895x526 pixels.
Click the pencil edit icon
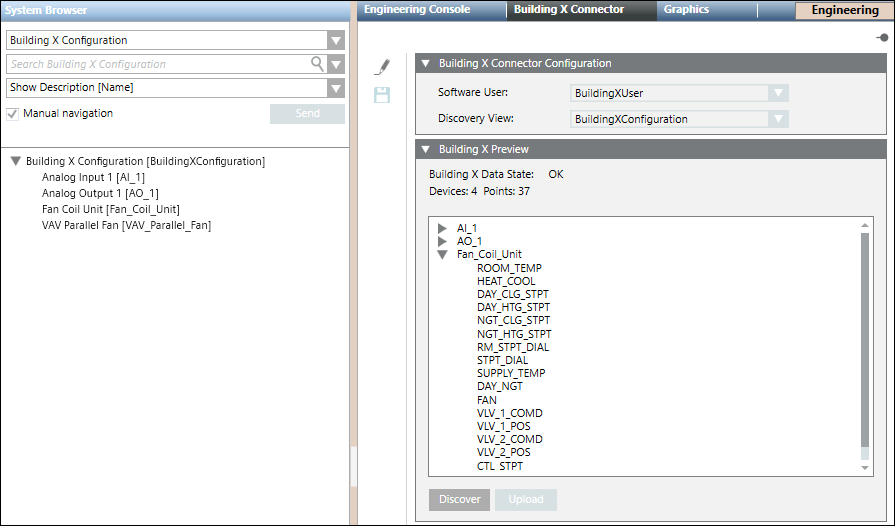pos(381,67)
